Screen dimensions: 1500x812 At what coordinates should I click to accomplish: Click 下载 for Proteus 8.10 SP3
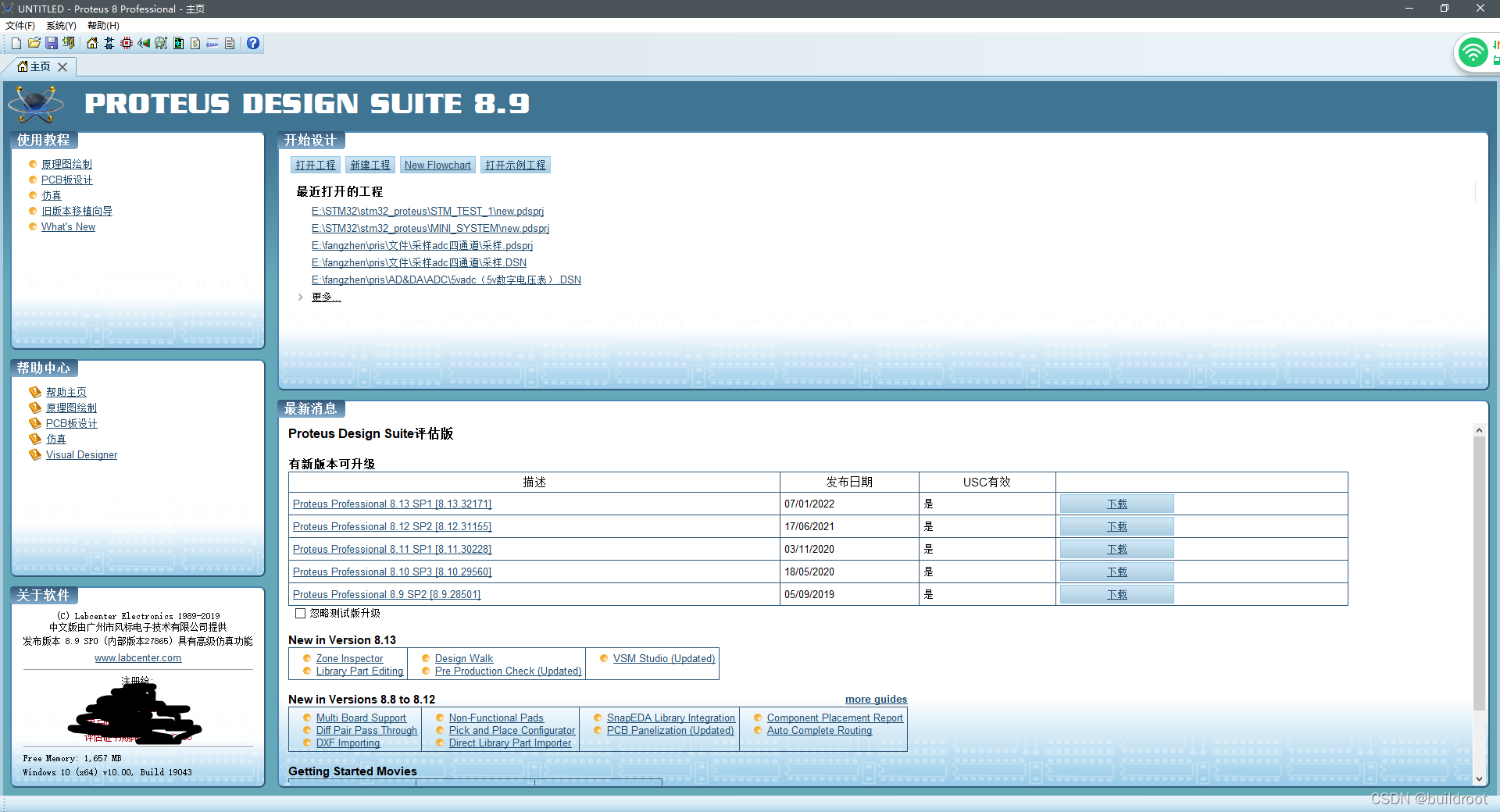point(1117,572)
